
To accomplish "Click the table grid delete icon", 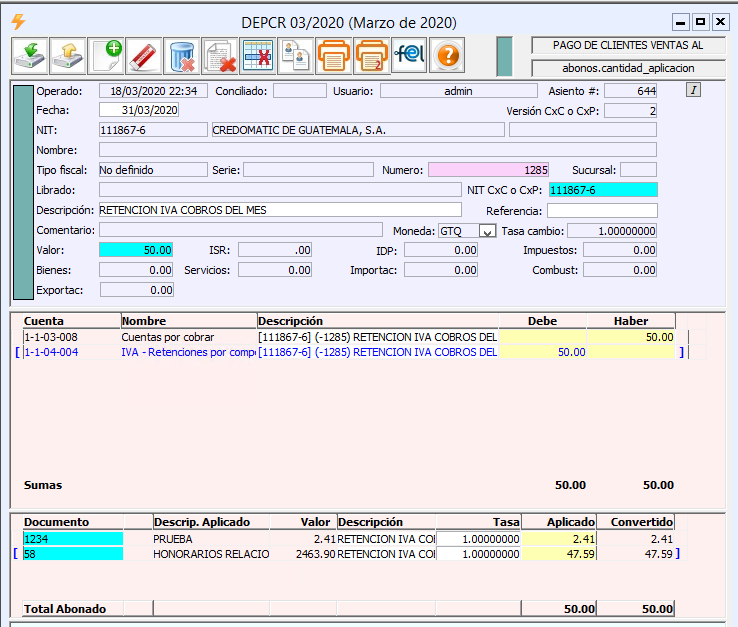I will point(258,56).
